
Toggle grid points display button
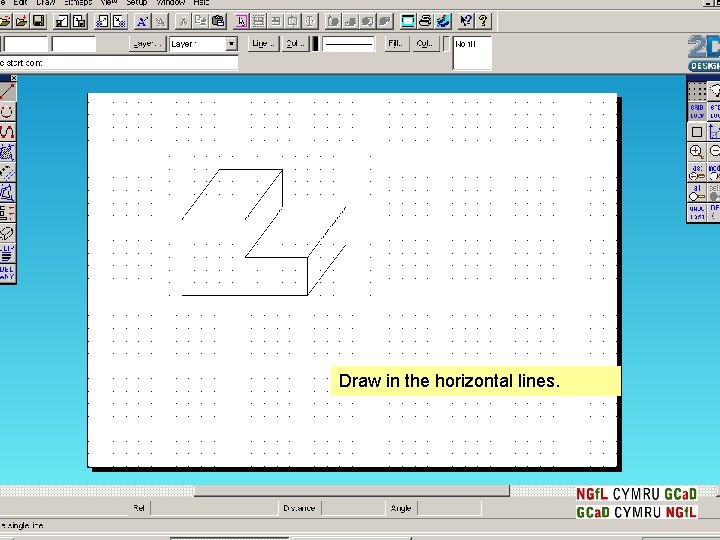tap(697, 91)
